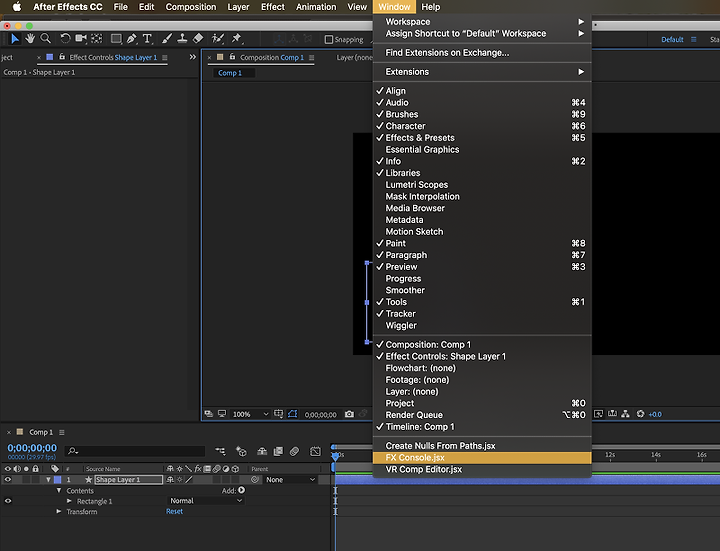
Task: Click the Default workspace link
Action: click(x=672, y=39)
